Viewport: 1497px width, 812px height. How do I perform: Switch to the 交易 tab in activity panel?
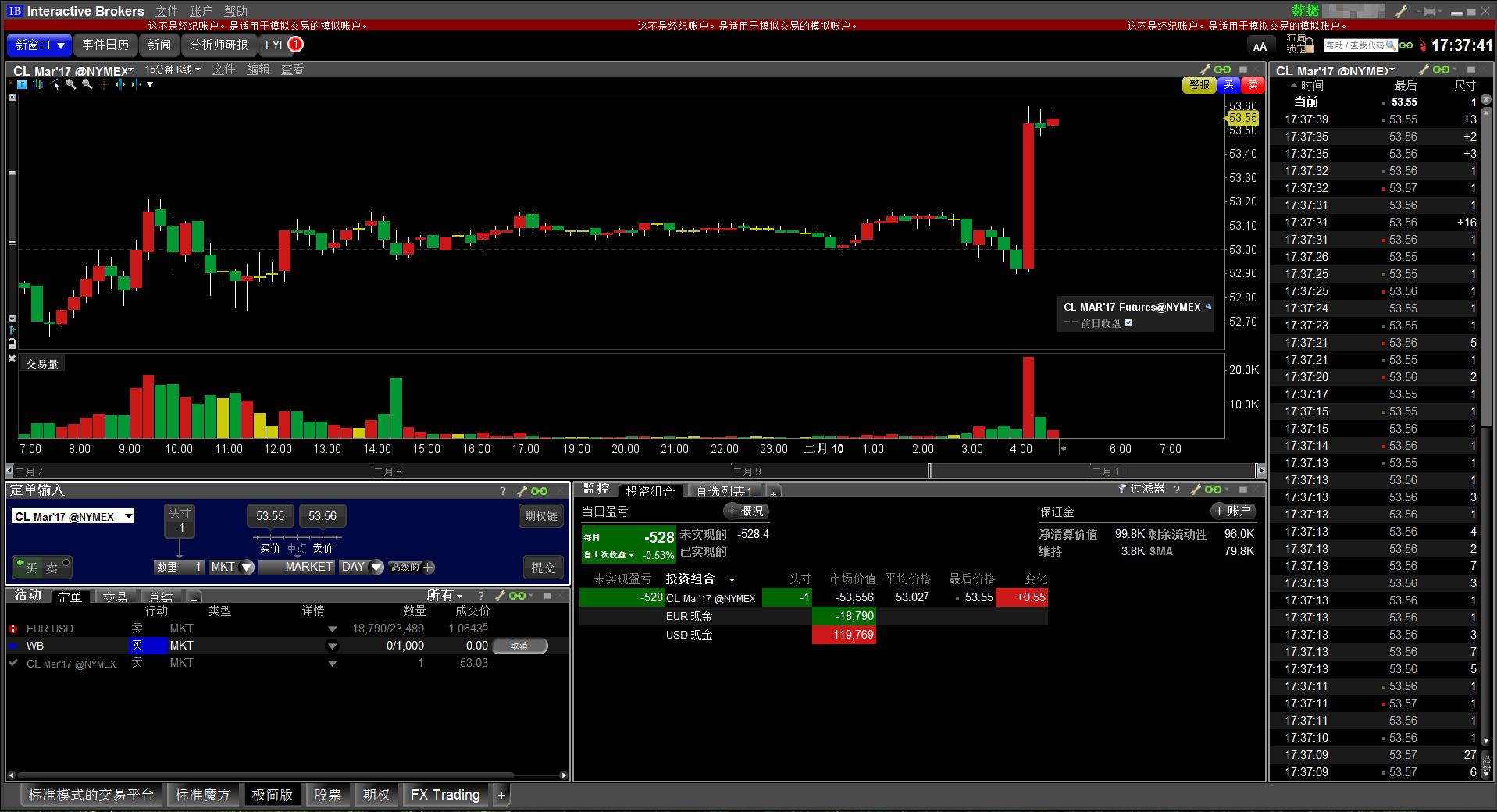(x=114, y=597)
